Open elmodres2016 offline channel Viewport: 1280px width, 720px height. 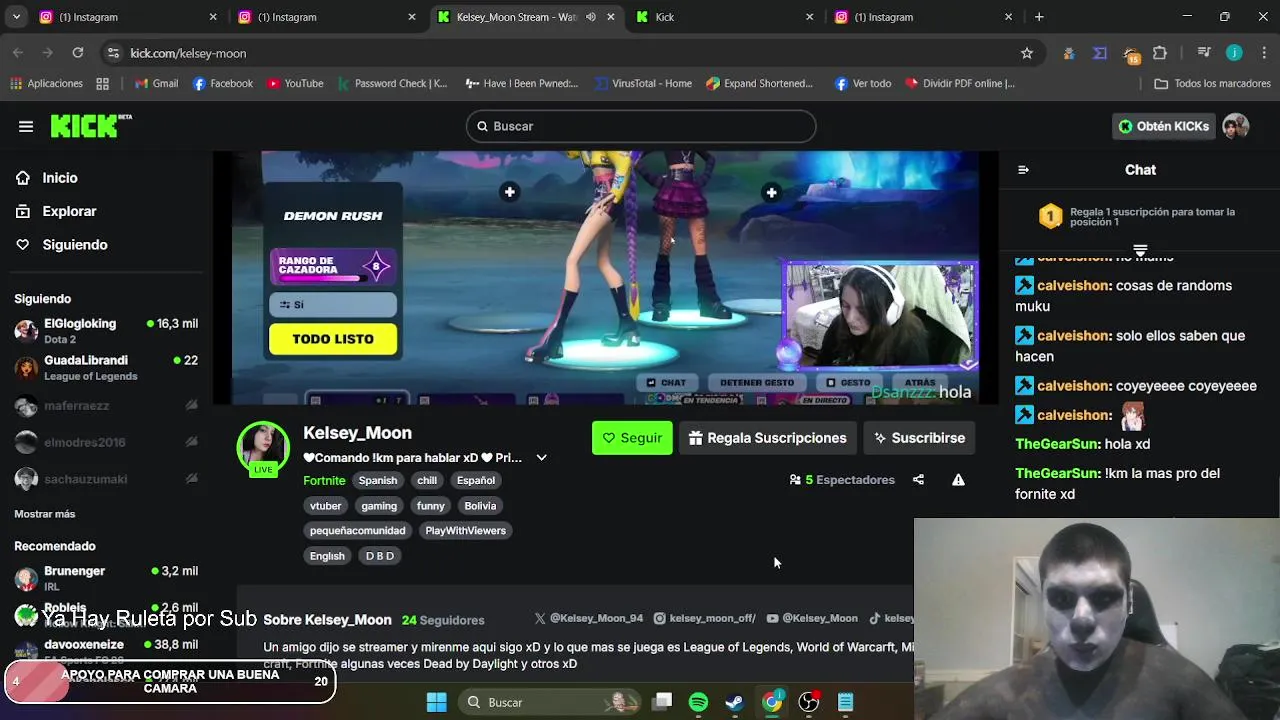[105, 442]
